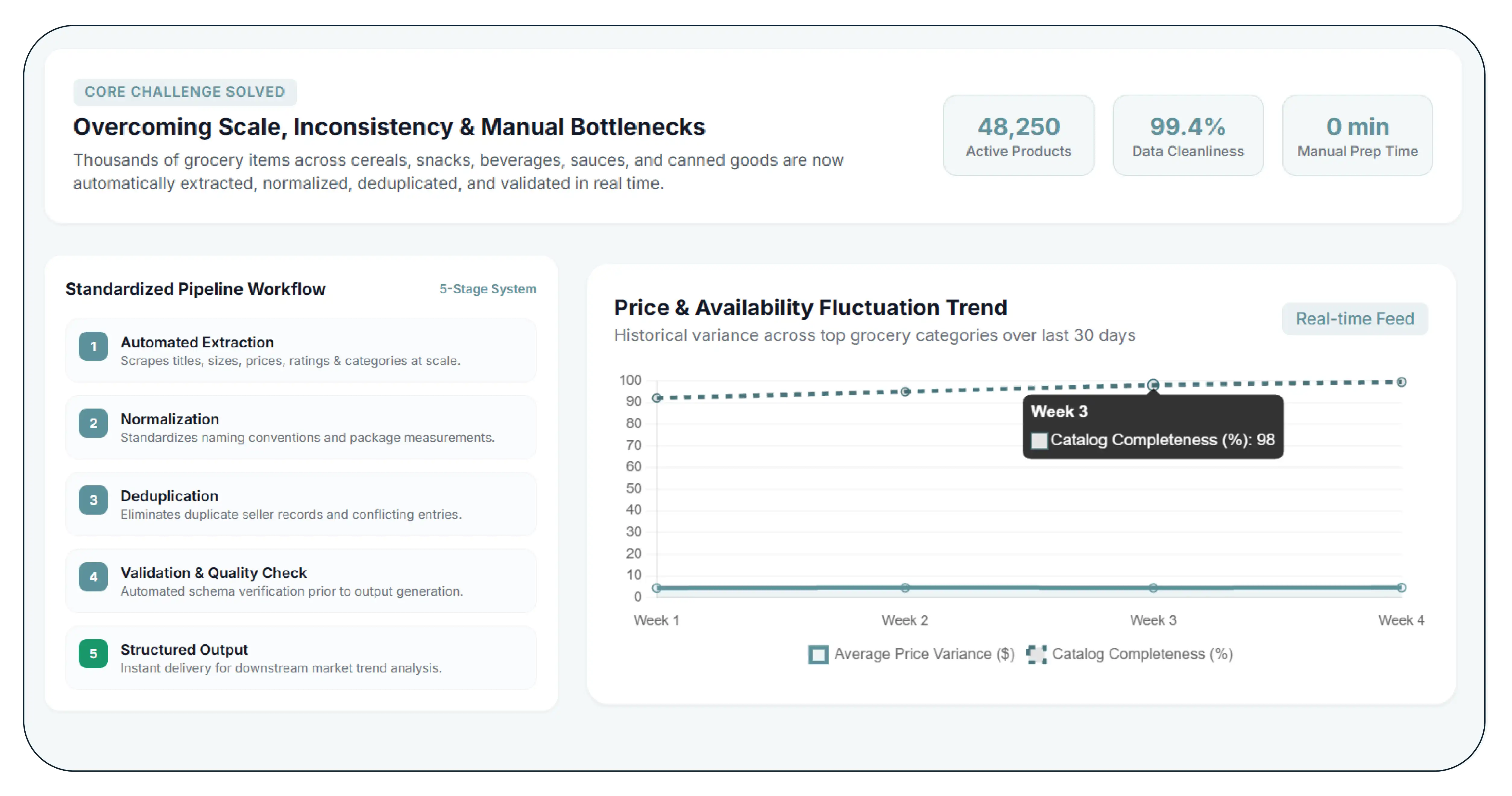The width and height of the screenshot is (1512, 796).
Task: Click Week 1 Average Price Variance point
Action: [657, 588]
